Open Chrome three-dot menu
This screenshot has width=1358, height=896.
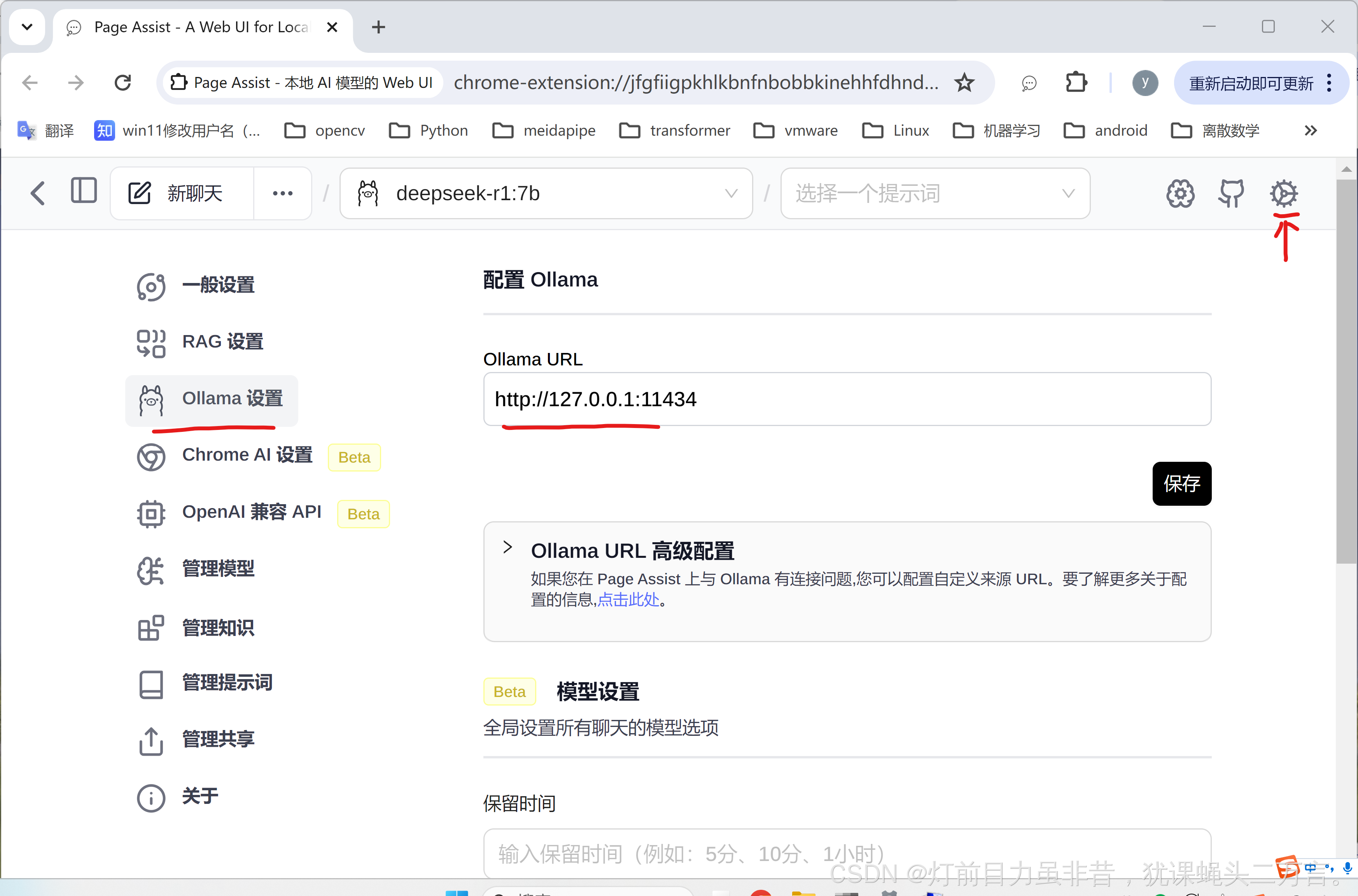tap(1329, 84)
